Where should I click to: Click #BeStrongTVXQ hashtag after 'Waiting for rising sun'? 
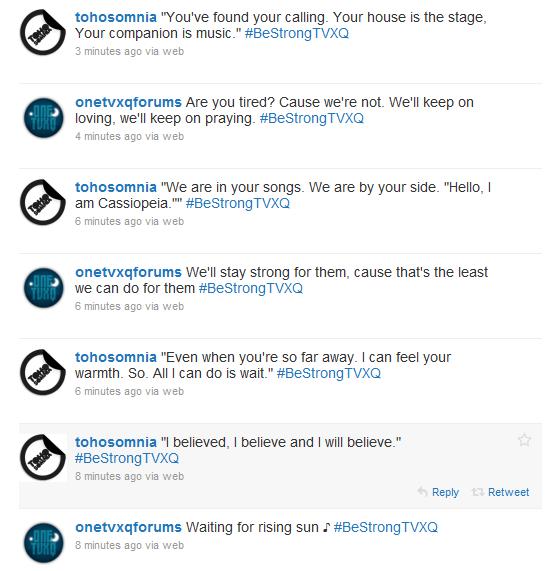[386, 527]
